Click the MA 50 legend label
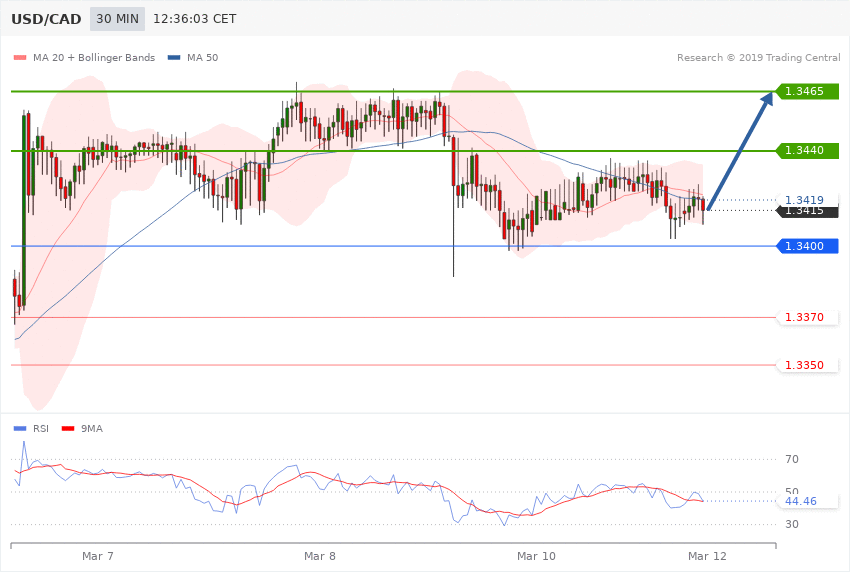Image resolution: width=850 pixels, height=576 pixels. click(x=202, y=57)
